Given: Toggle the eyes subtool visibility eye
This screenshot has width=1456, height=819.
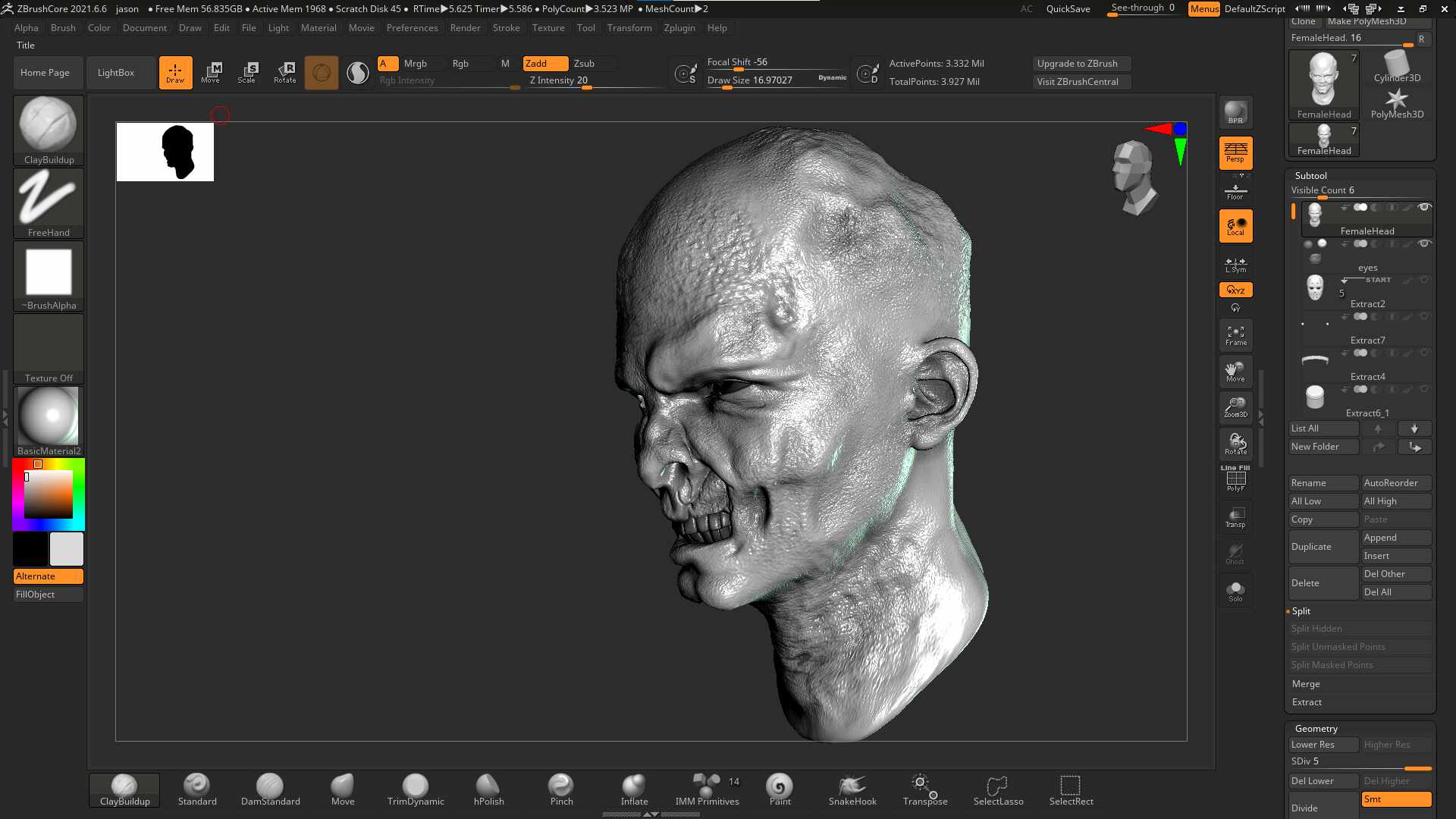Looking at the screenshot, I should [1424, 243].
